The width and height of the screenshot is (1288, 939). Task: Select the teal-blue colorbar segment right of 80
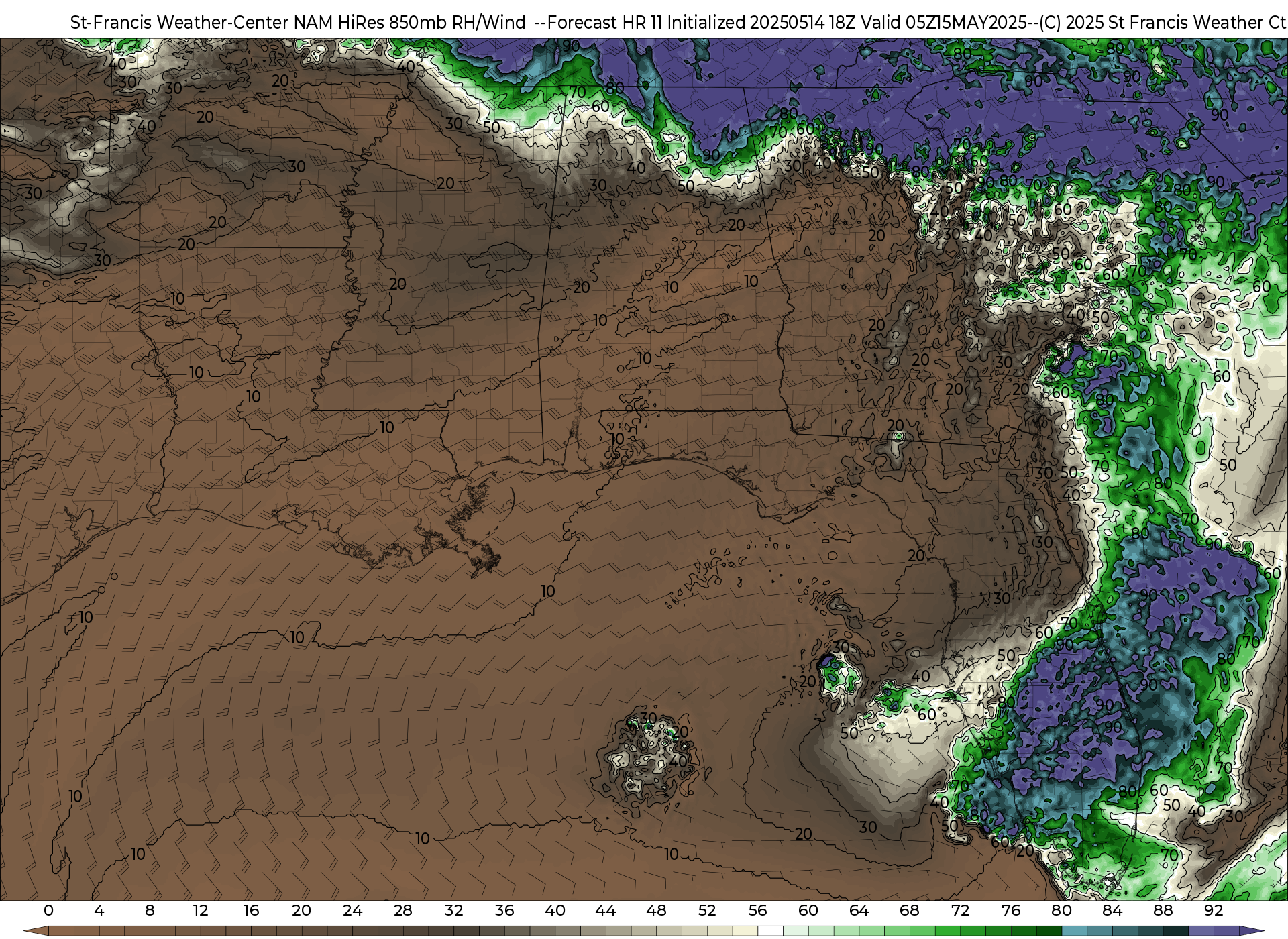1074,931
